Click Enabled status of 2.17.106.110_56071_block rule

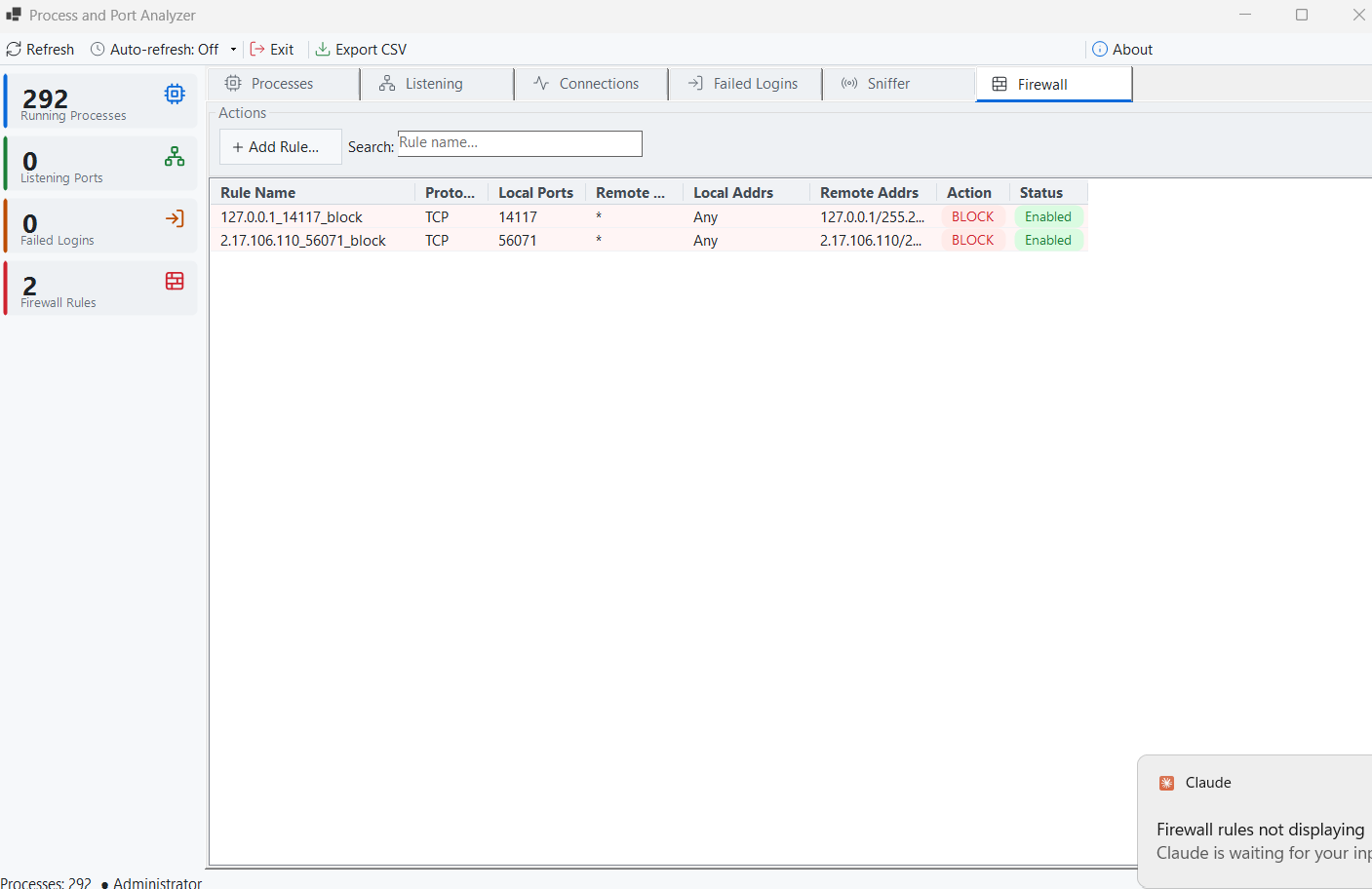pos(1048,240)
